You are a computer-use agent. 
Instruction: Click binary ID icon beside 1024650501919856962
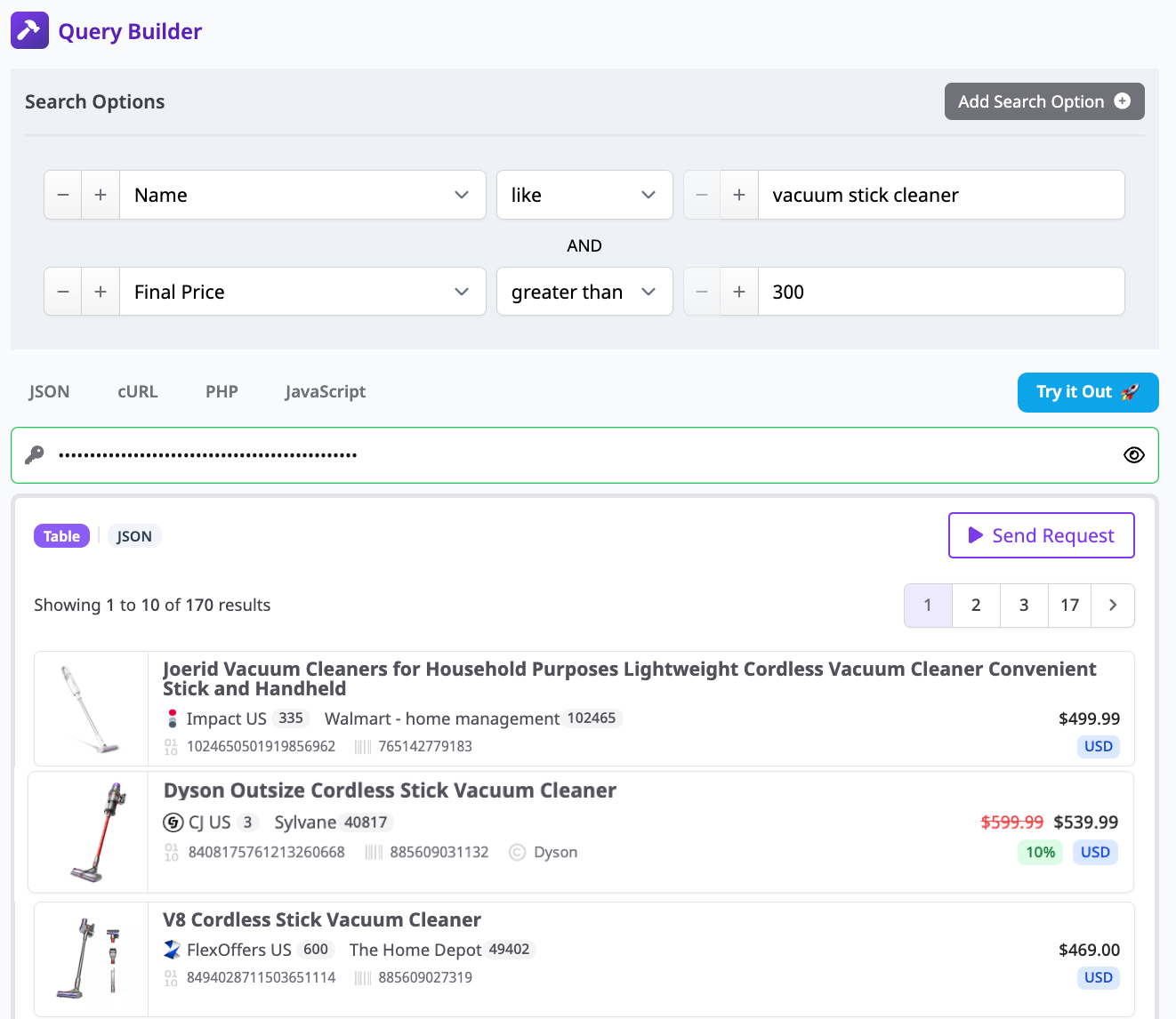171,746
